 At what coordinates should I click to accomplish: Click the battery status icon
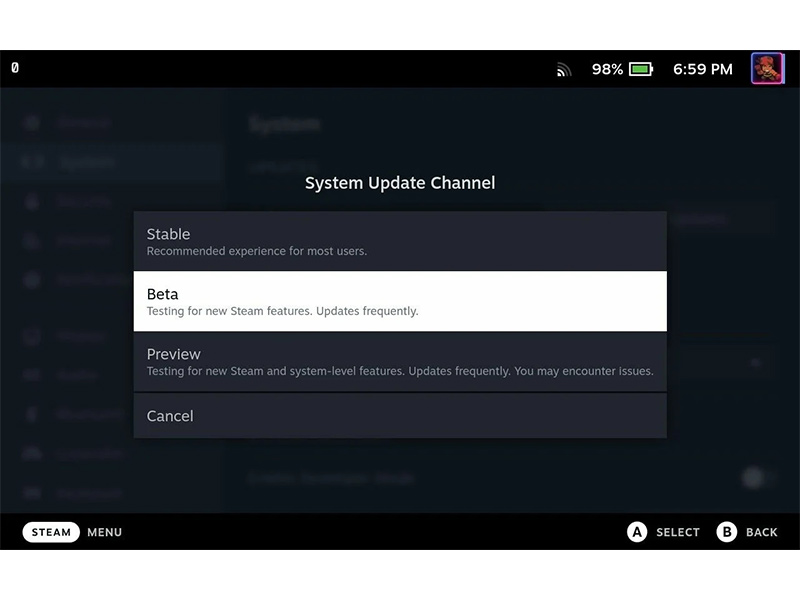(641, 69)
